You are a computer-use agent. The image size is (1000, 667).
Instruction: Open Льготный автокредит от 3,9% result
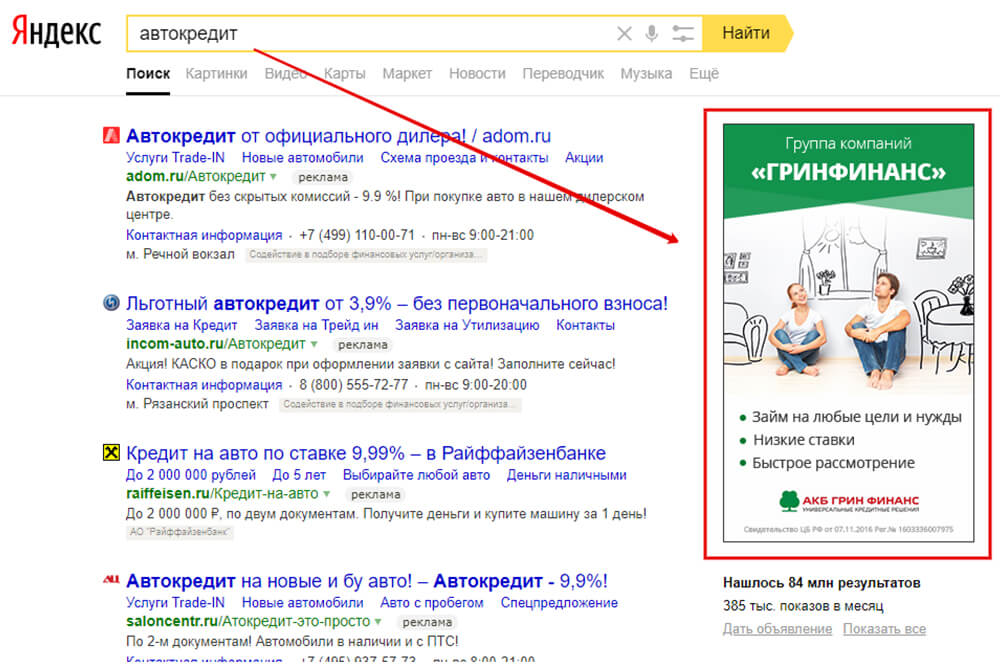click(397, 304)
